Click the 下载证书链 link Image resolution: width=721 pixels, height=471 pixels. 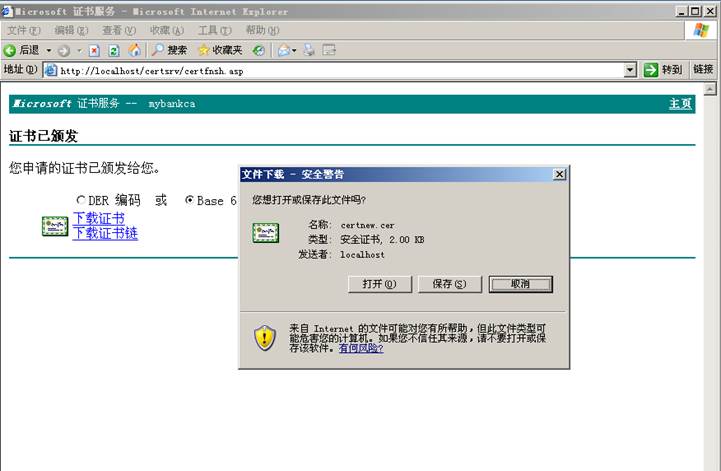click(105, 233)
